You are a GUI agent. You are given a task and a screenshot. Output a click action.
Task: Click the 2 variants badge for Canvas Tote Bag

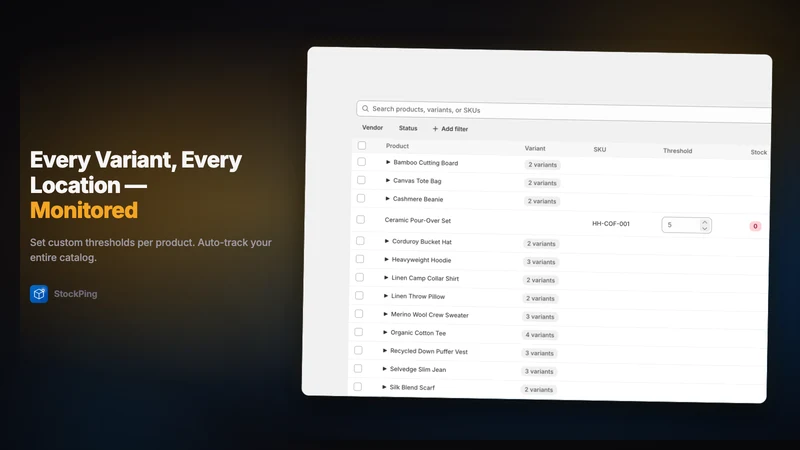click(x=542, y=183)
